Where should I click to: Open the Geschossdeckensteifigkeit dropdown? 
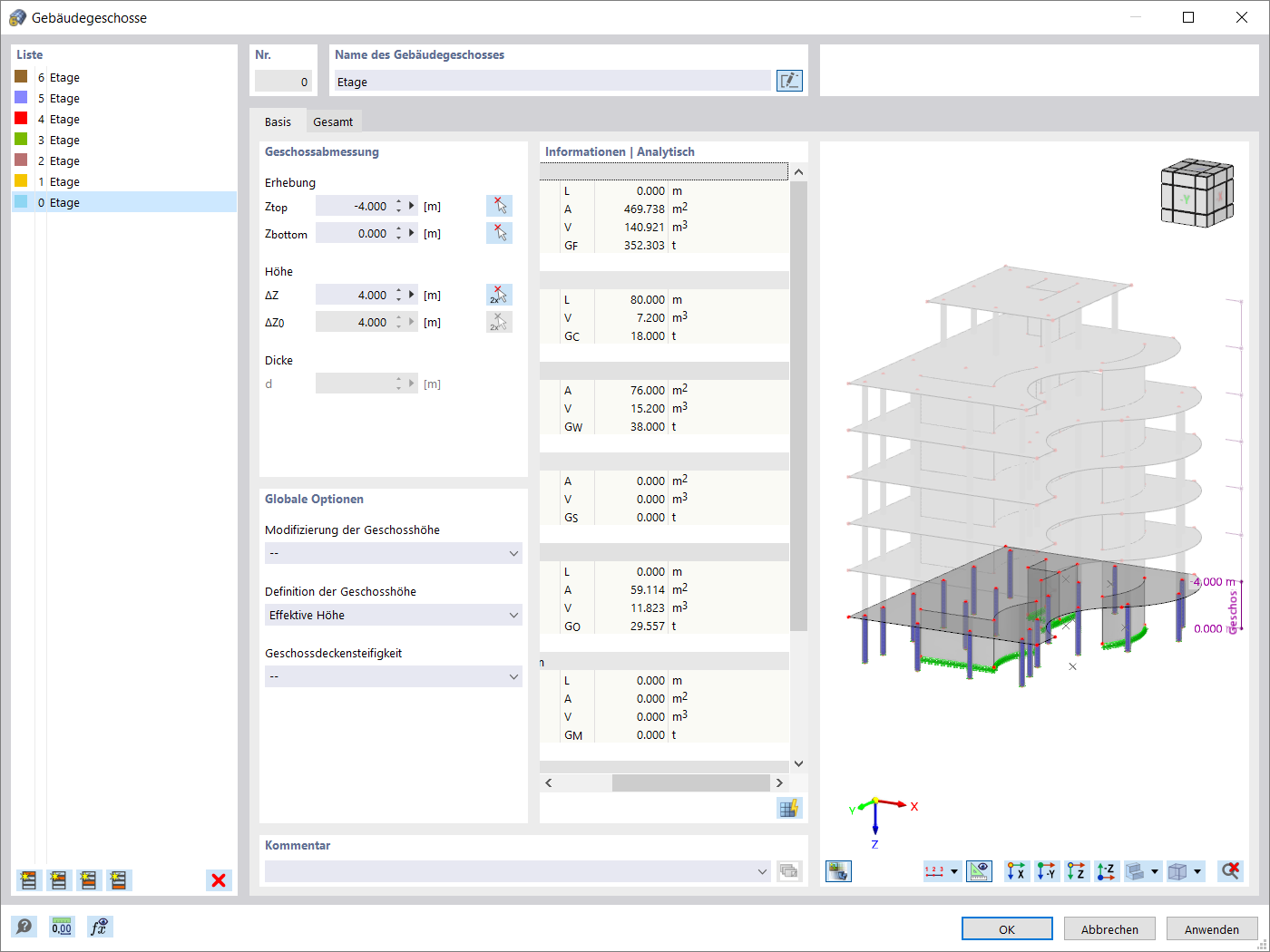tap(394, 676)
